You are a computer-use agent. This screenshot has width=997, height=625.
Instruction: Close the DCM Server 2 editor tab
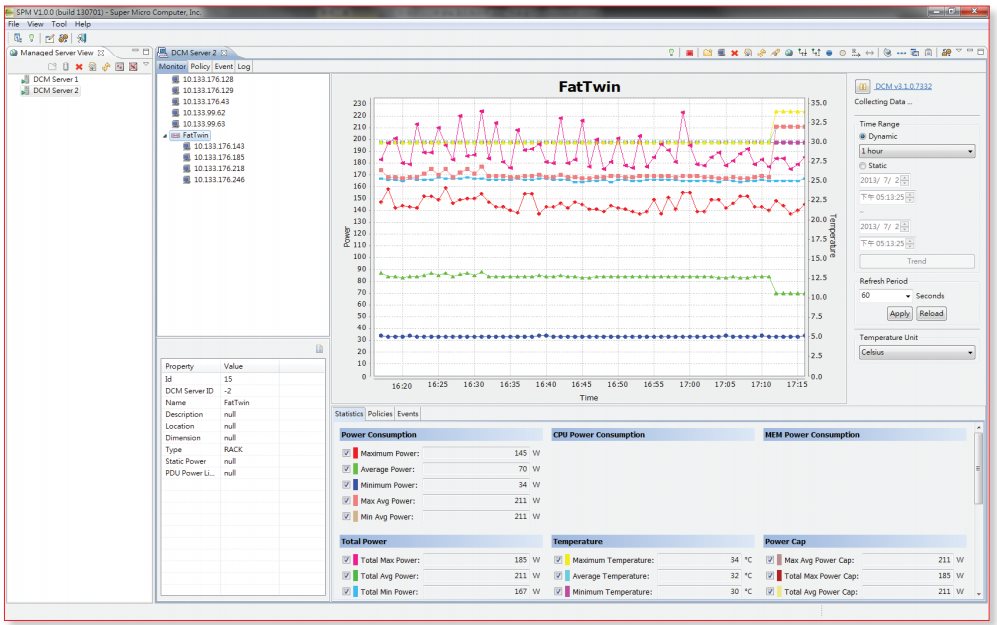tap(224, 53)
